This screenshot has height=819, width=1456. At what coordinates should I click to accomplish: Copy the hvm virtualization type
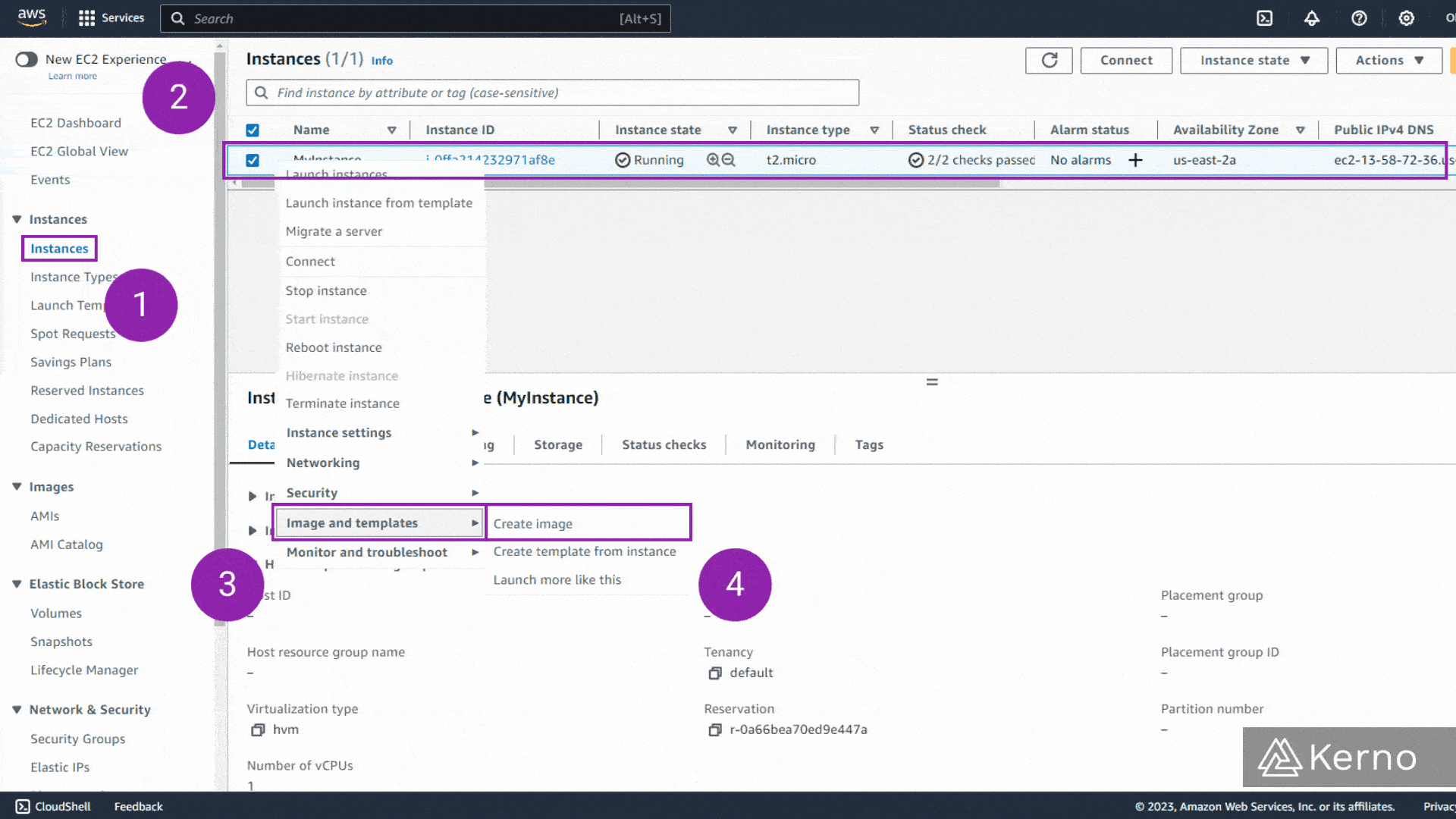coord(258,730)
